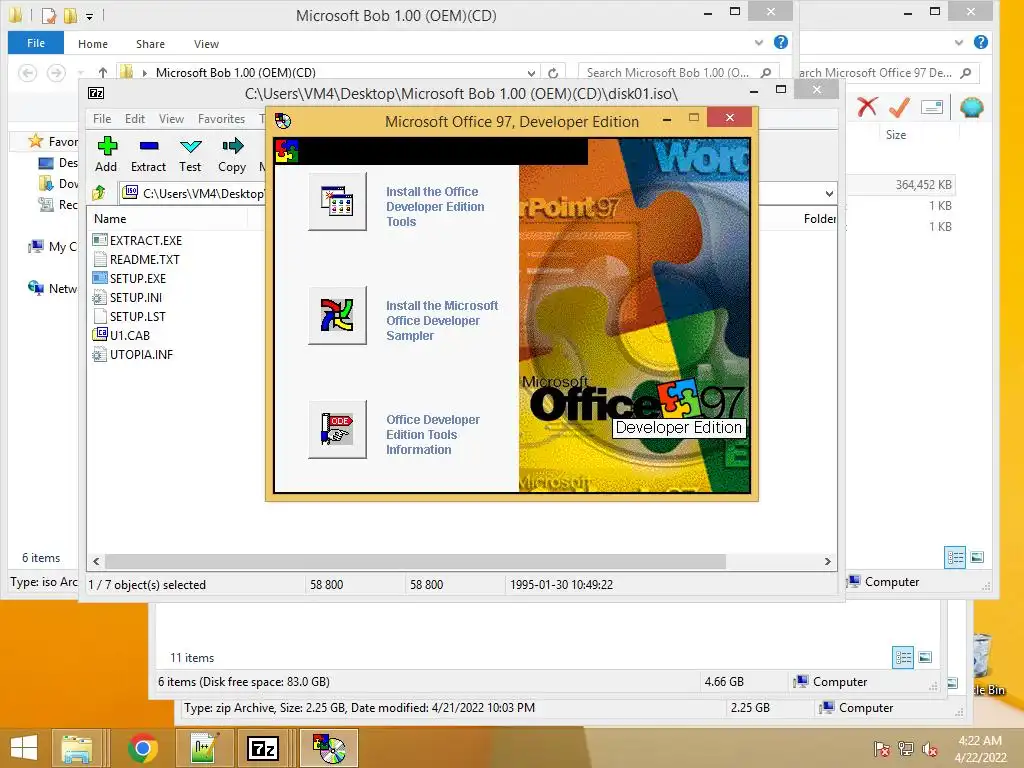Click the 7-Zip Extract button
This screenshot has height=768, width=1024.
[x=148, y=155]
